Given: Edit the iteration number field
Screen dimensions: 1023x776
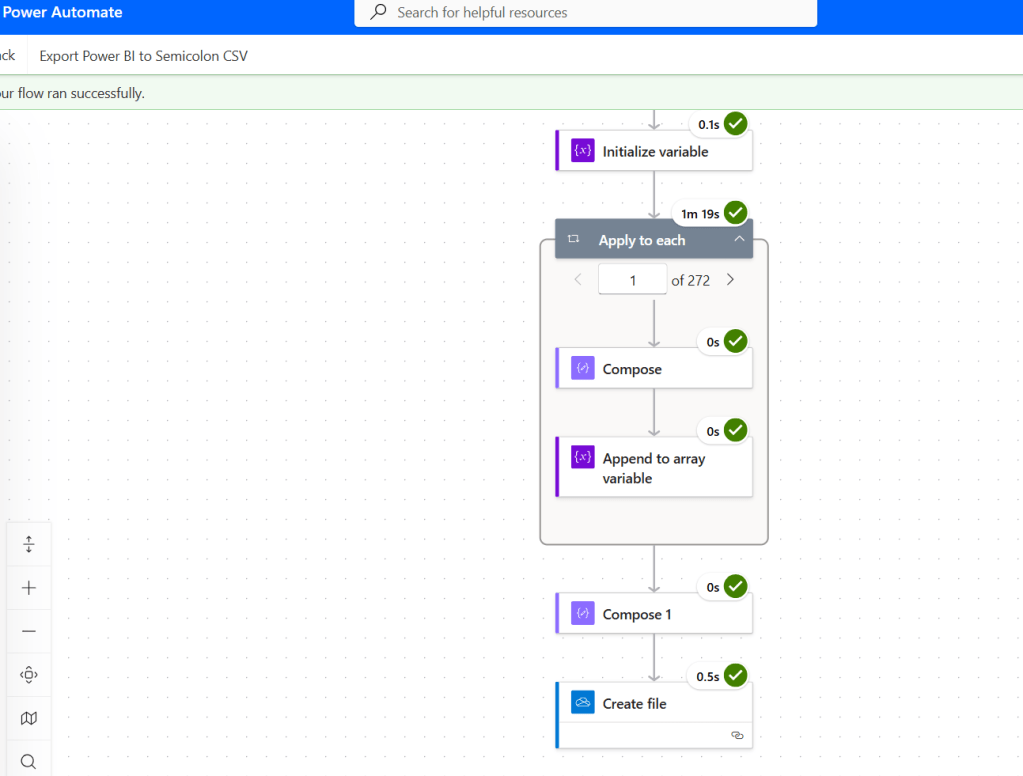Looking at the screenshot, I should [631, 279].
